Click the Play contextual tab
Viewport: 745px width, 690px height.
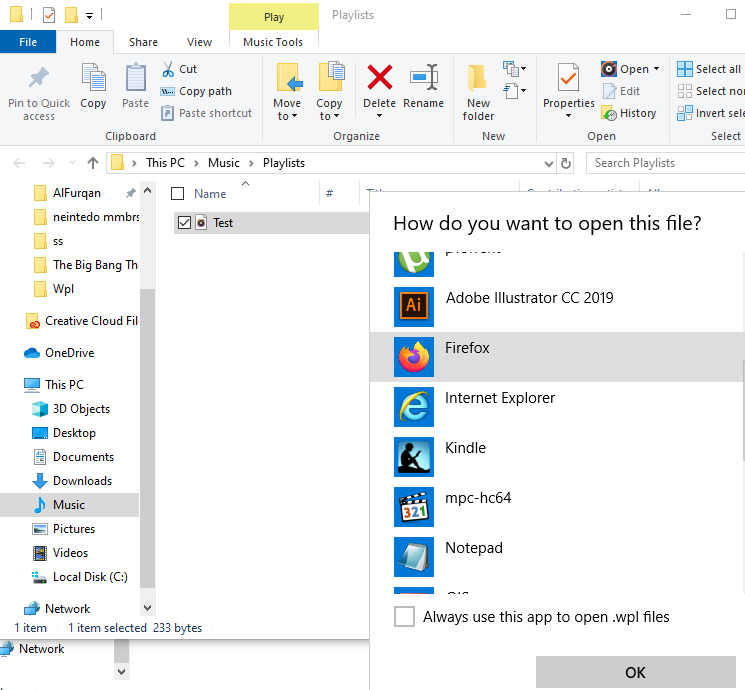(274, 17)
